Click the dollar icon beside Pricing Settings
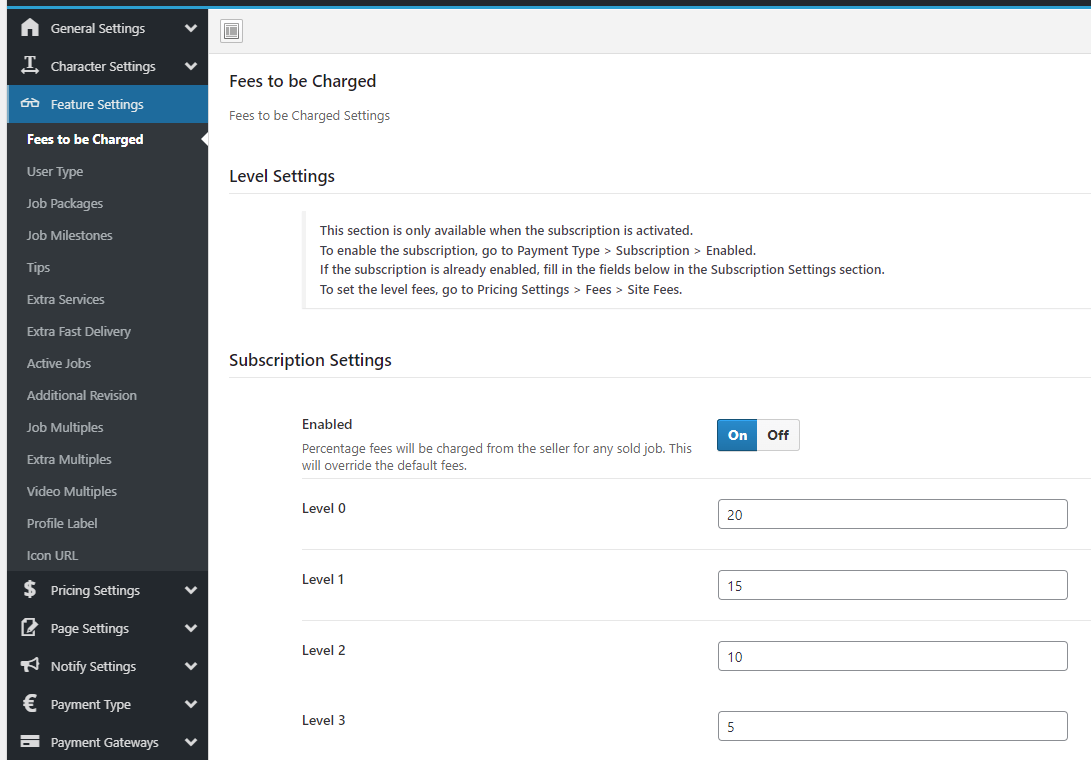 click(30, 589)
